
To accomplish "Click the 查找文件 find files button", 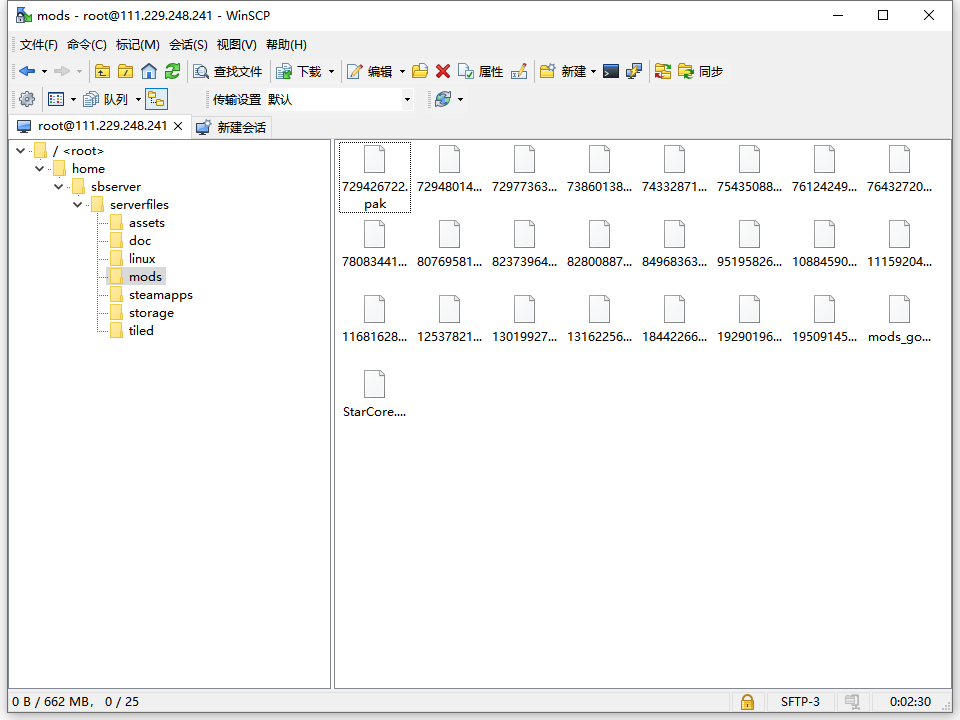I will click(228, 72).
